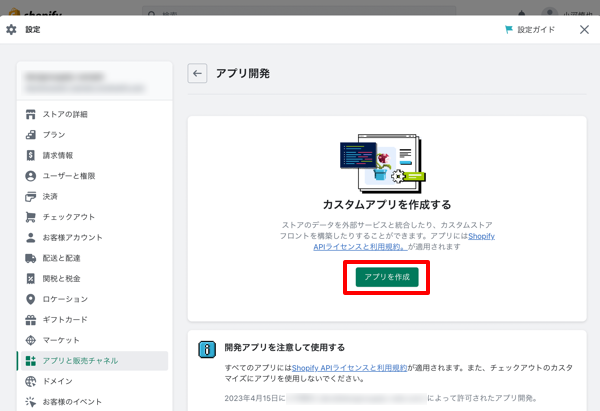Screen dimensions: 600x411
Task: Click the ストアの詳細 store icon
Action: point(31,114)
